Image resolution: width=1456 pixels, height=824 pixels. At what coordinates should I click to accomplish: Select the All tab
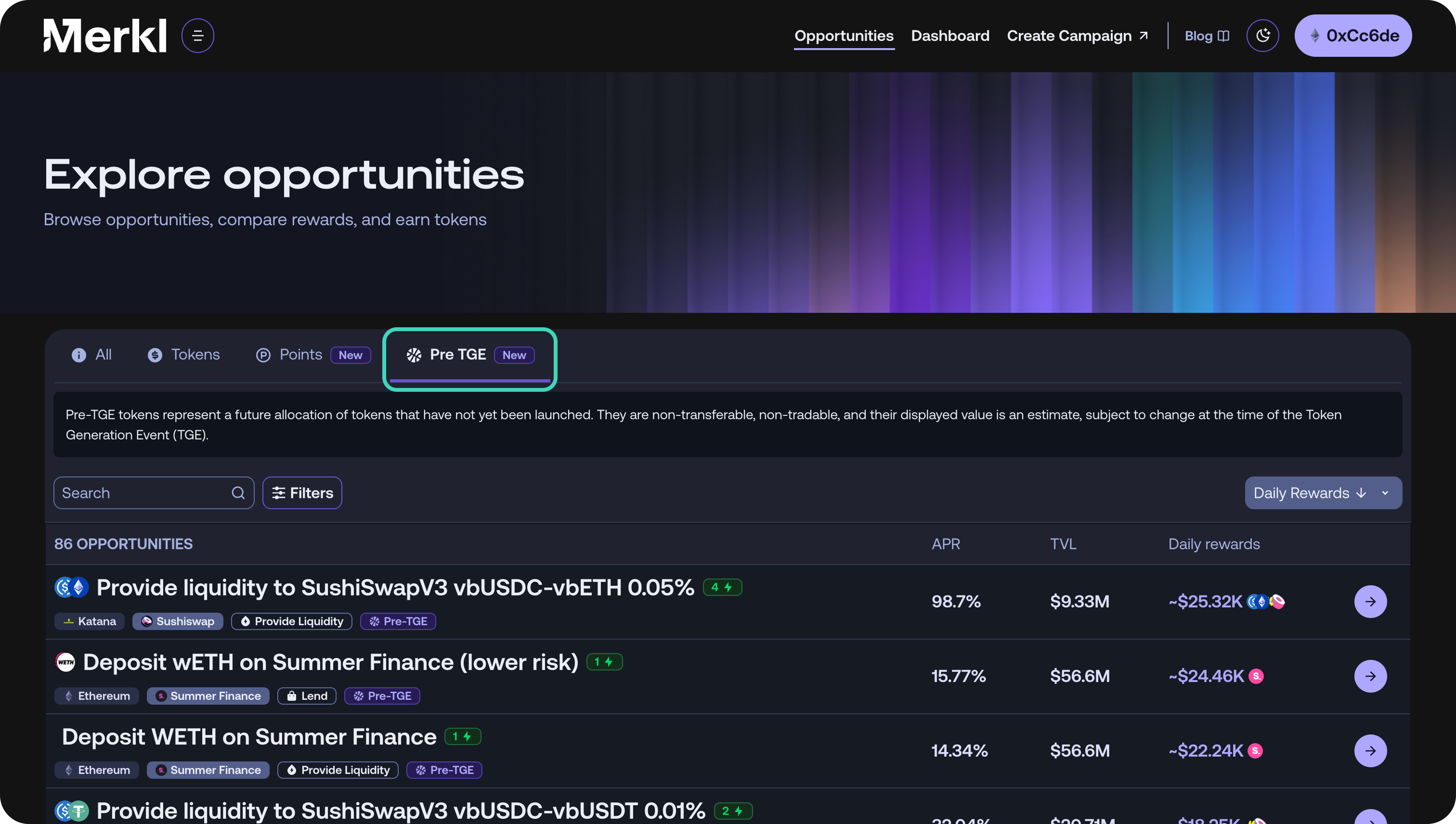pyautogui.click(x=91, y=355)
